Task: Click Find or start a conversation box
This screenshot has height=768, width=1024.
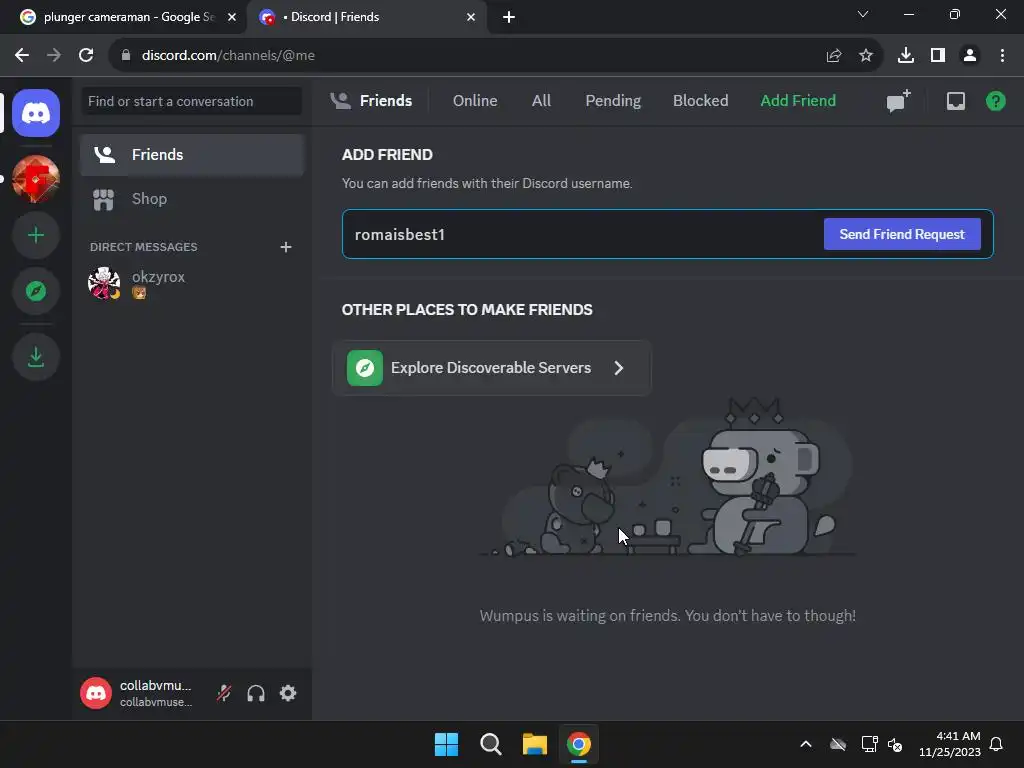Action: click(191, 101)
